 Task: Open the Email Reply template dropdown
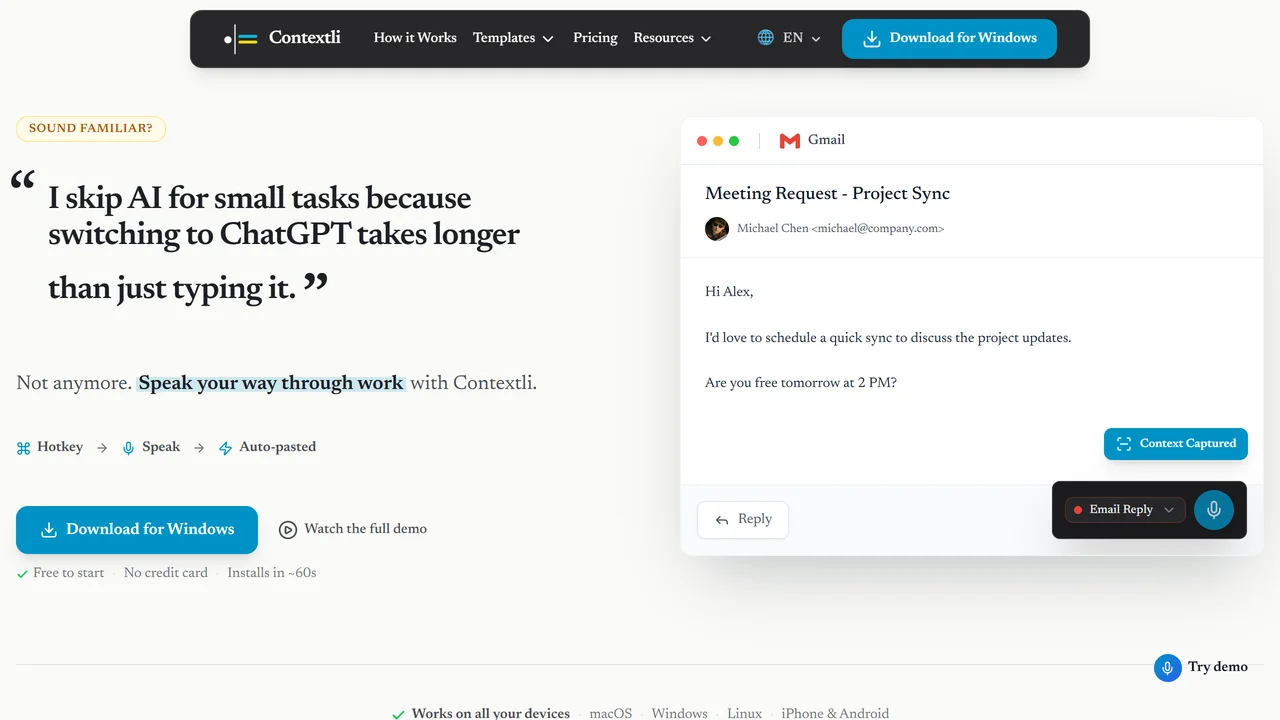click(x=1125, y=510)
